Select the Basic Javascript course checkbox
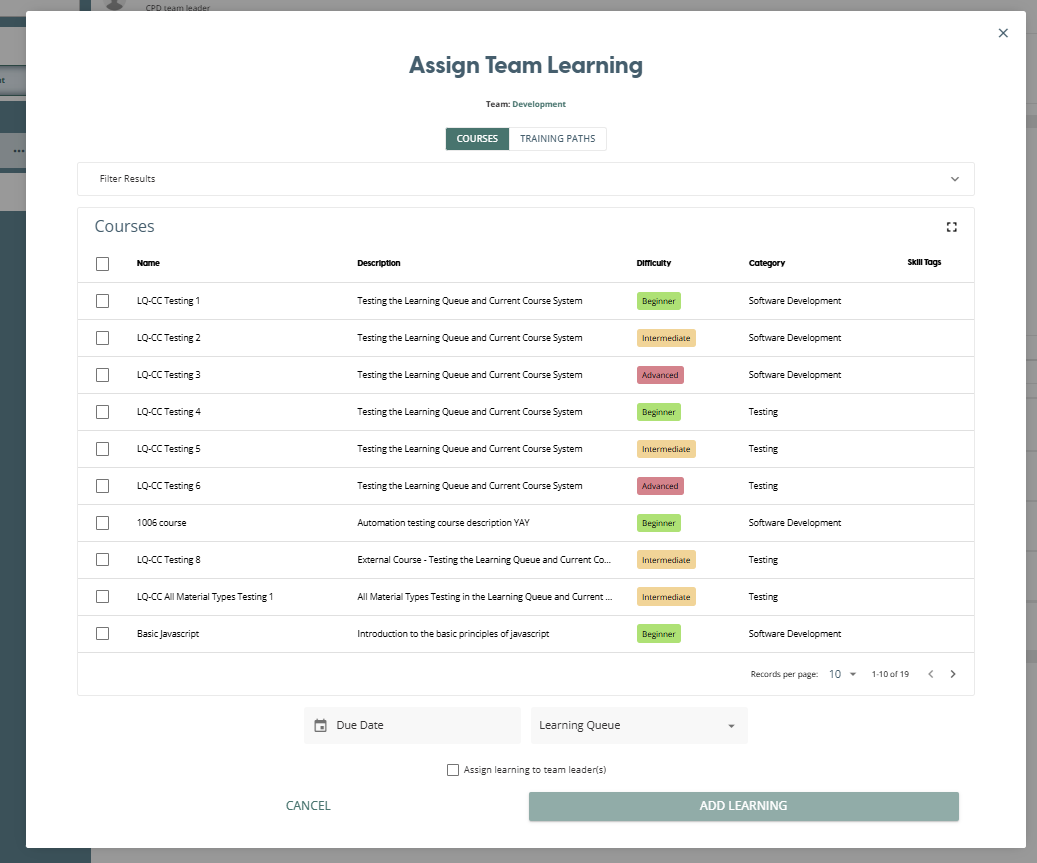 [103, 634]
